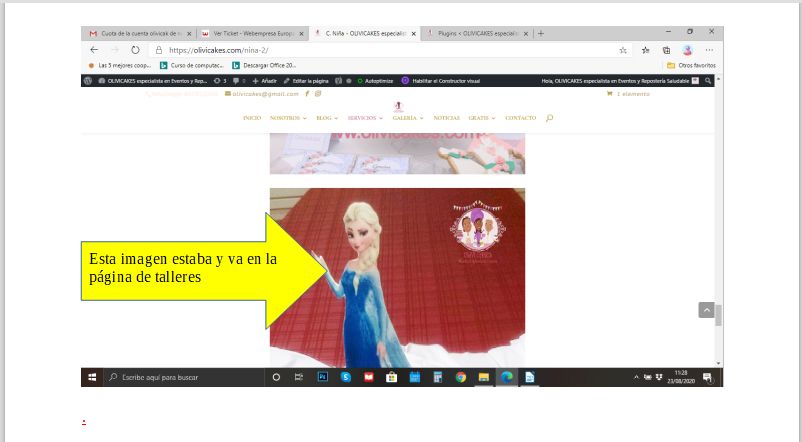The width and height of the screenshot is (802, 442).
Task: Click Añadir in the admin bar
Action: (x=264, y=81)
